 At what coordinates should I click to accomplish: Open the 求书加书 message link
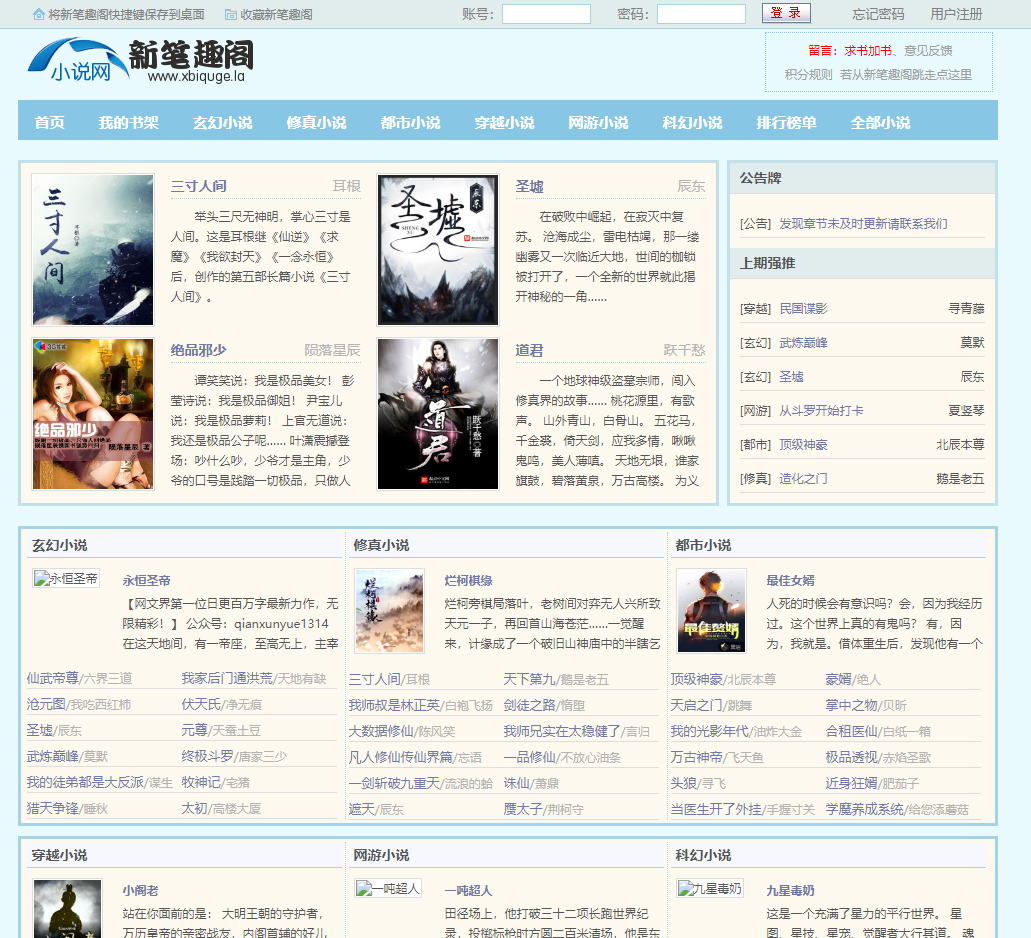867,51
